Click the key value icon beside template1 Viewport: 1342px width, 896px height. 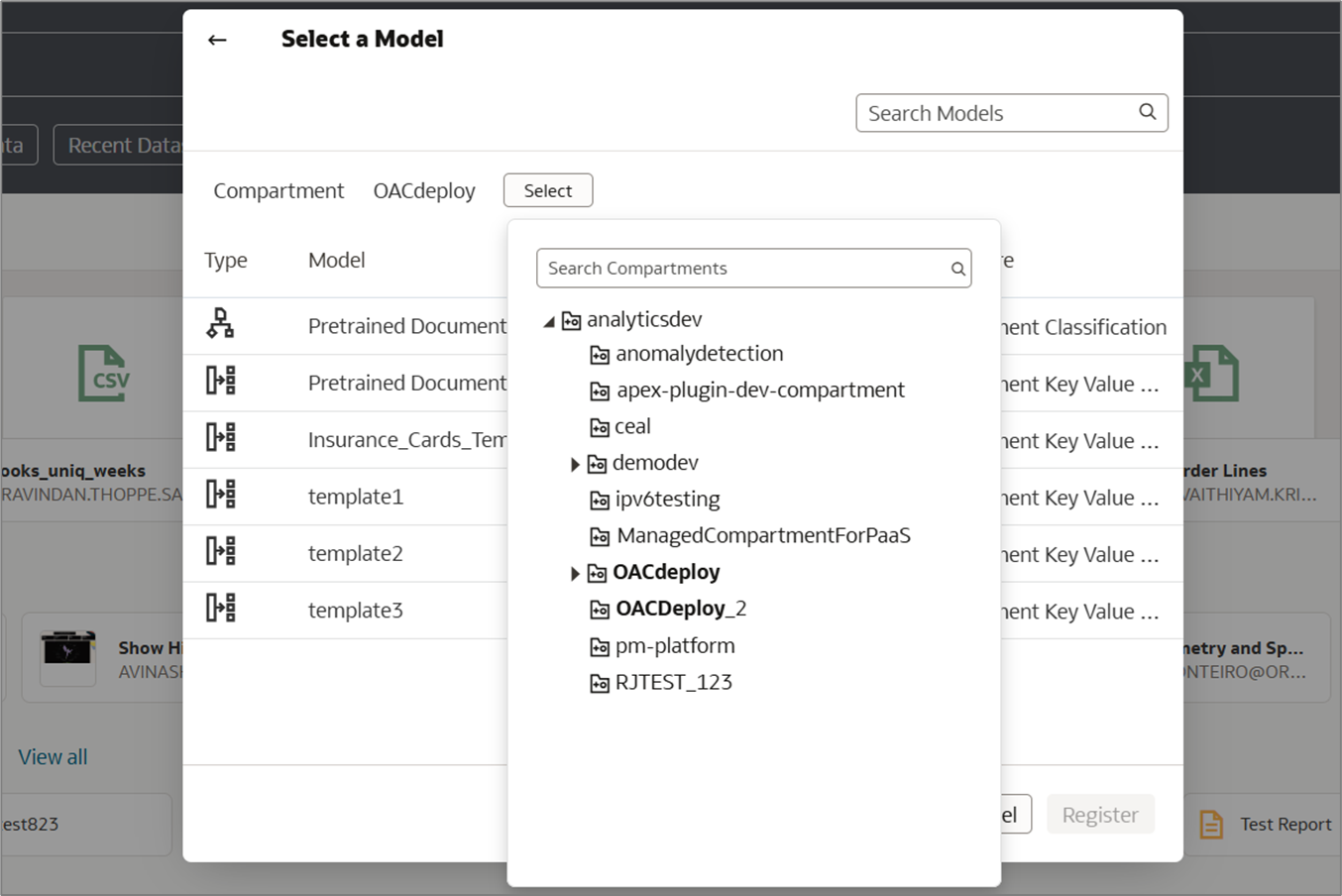(x=220, y=495)
